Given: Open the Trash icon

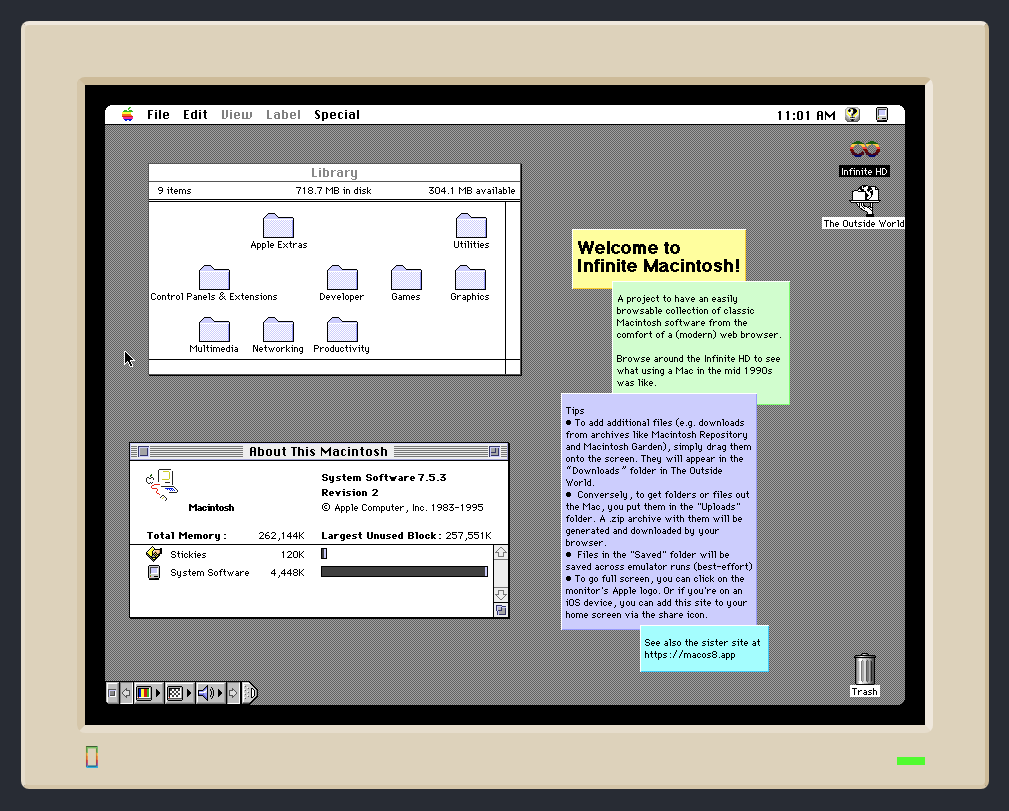Looking at the screenshot, I should tap(863, 668).
